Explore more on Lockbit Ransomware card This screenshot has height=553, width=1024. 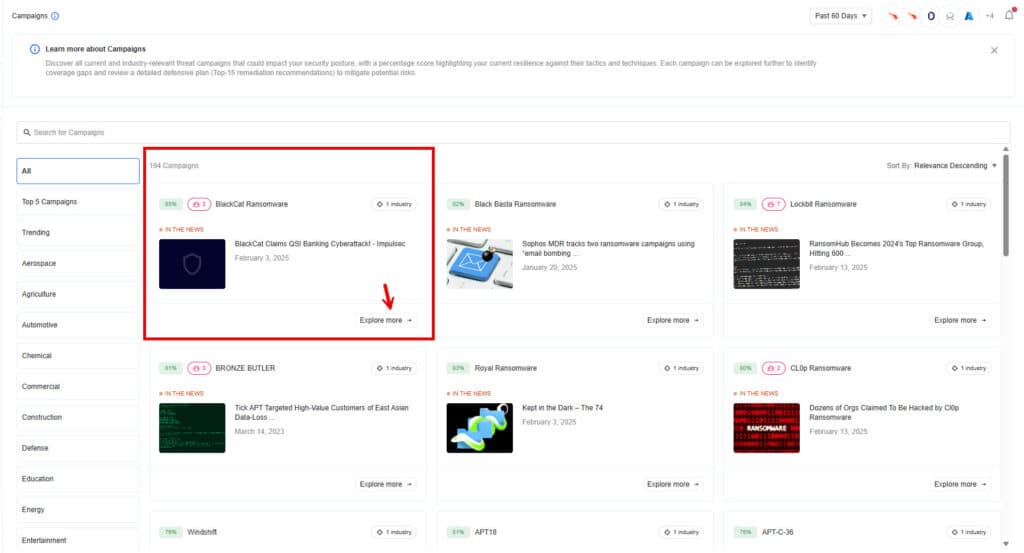(961, 321)
